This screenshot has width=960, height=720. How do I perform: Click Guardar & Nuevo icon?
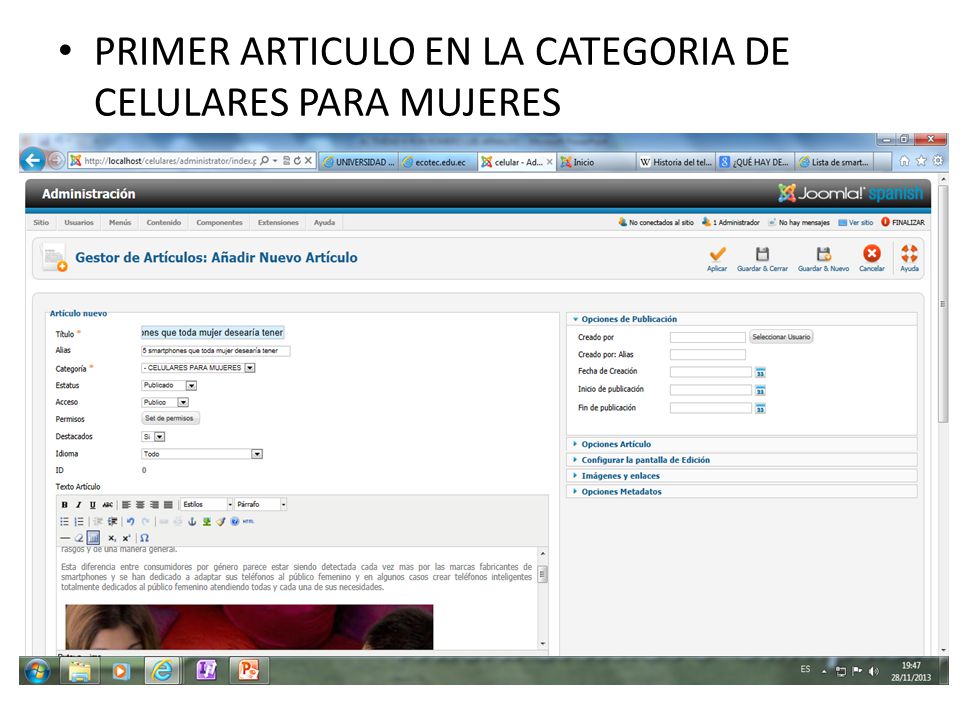(823, 258)
